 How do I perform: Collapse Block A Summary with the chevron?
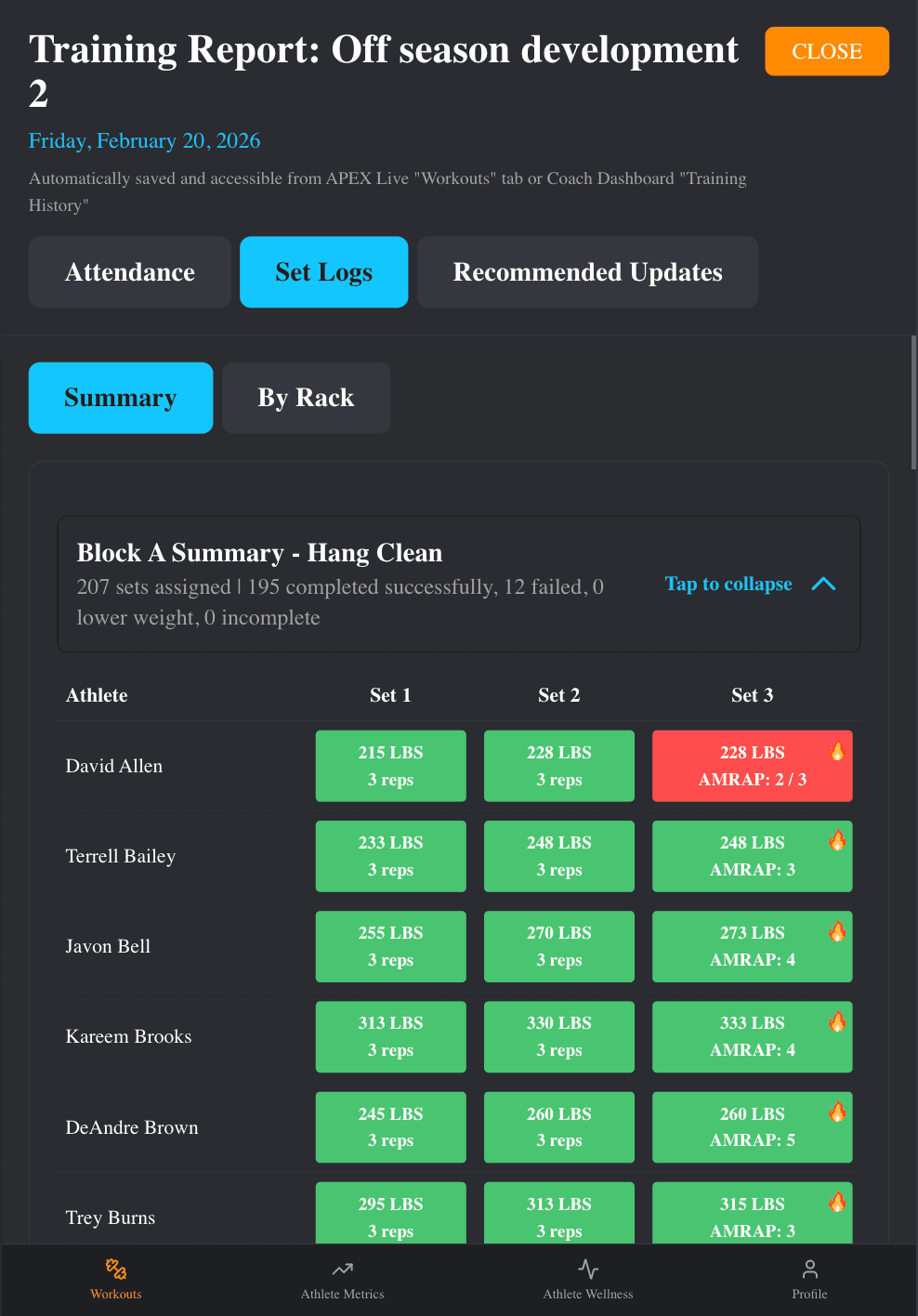coord(823,584)
